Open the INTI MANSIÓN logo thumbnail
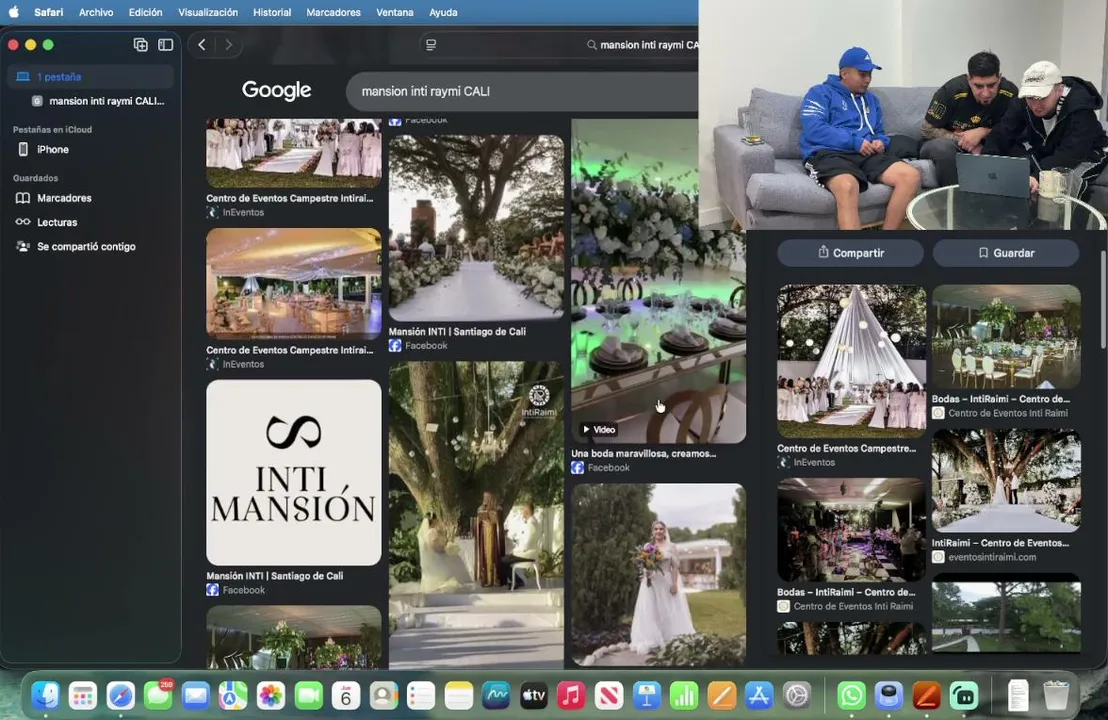 click(294, 472)
